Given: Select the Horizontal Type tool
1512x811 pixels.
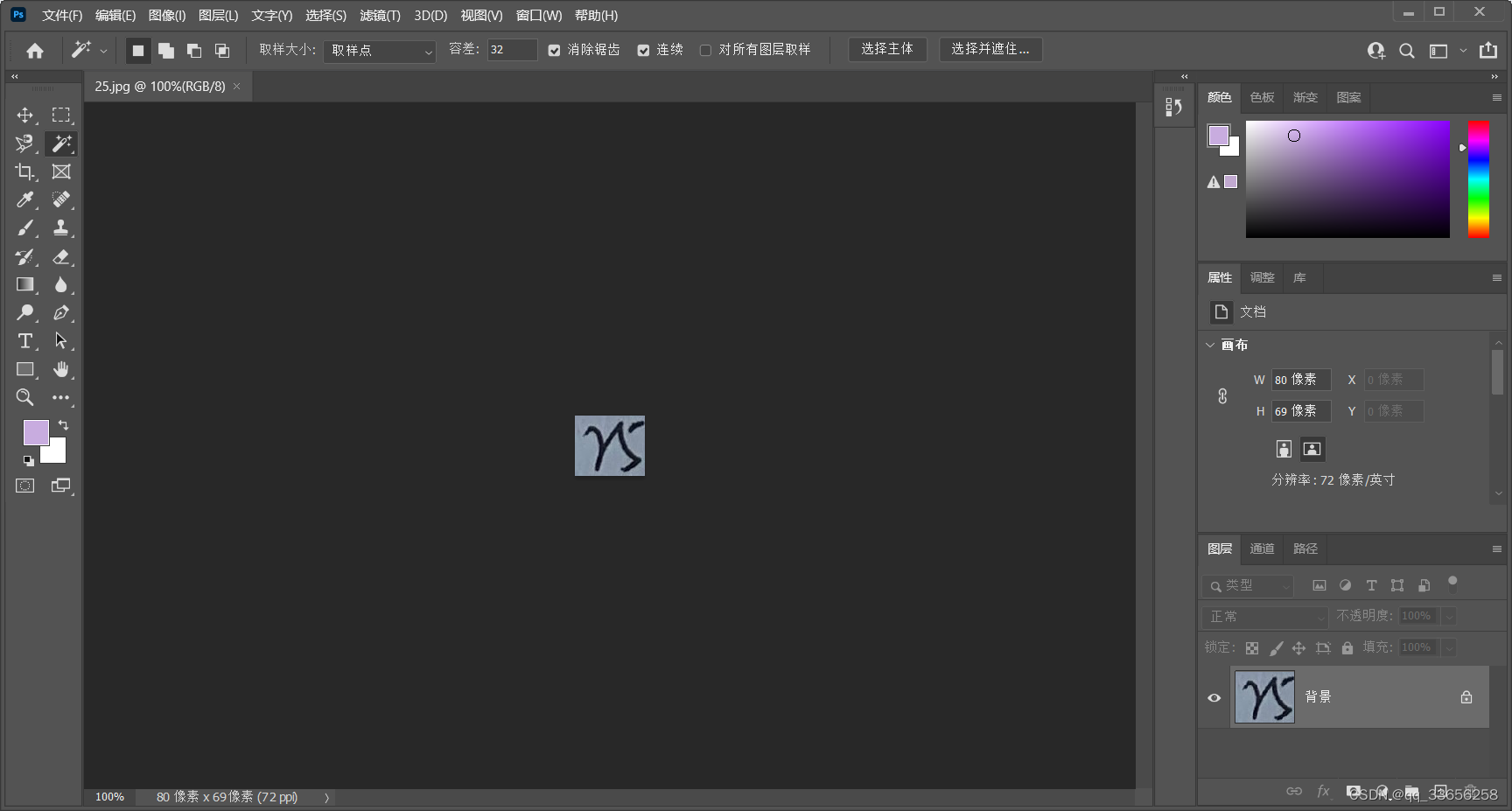Looking at the screenshot, I should pos(24,341).
